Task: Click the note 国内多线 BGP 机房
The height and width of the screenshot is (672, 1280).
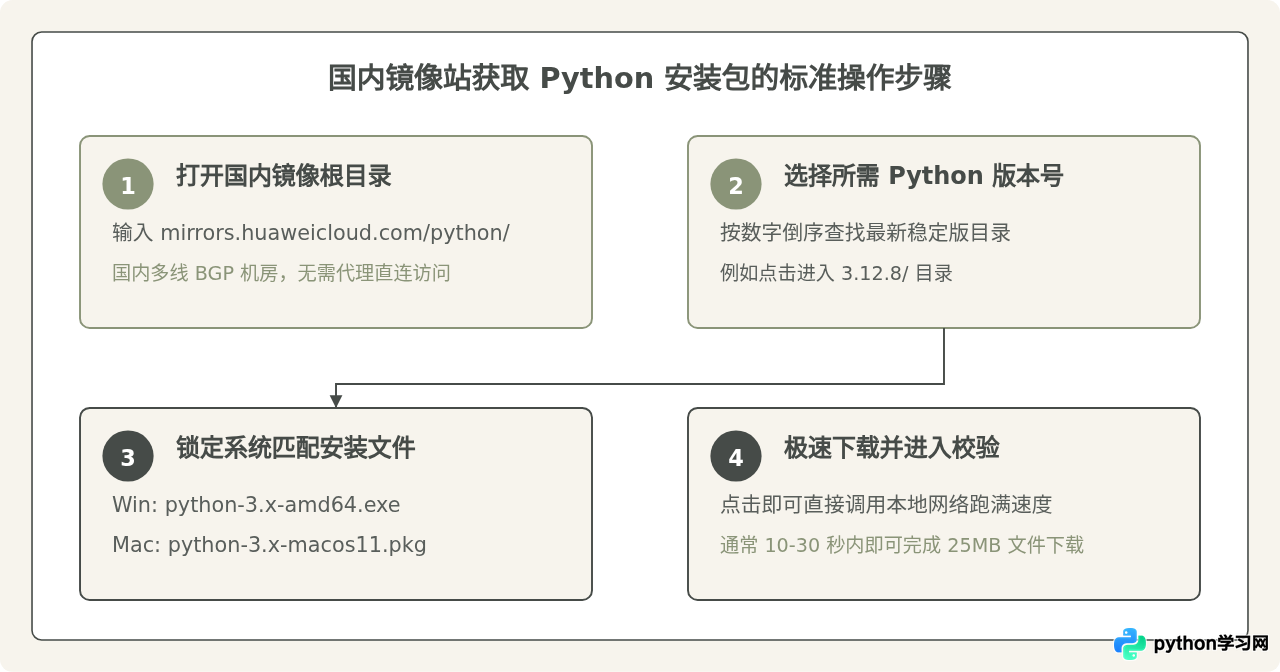Action: point(281,273)
